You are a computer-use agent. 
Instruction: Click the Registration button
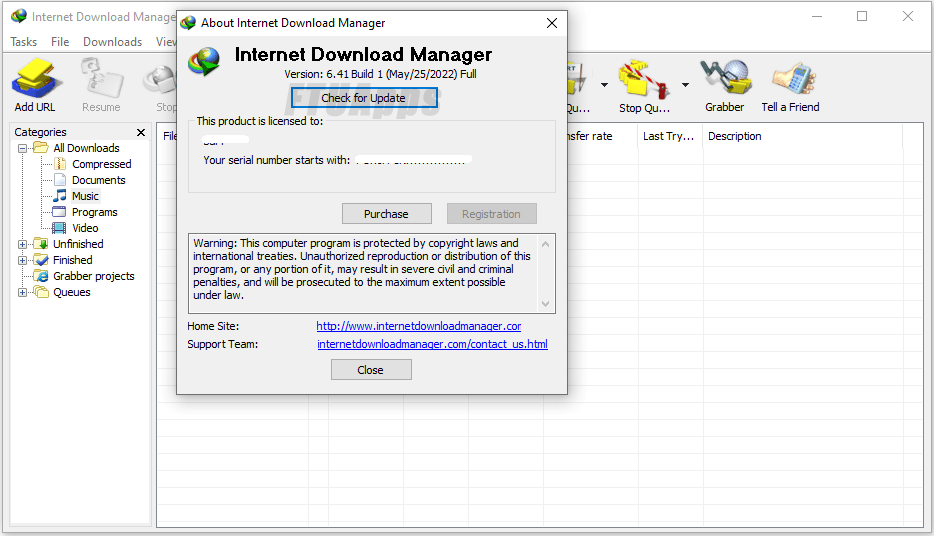pyautogui.click(x=491, y=214)
